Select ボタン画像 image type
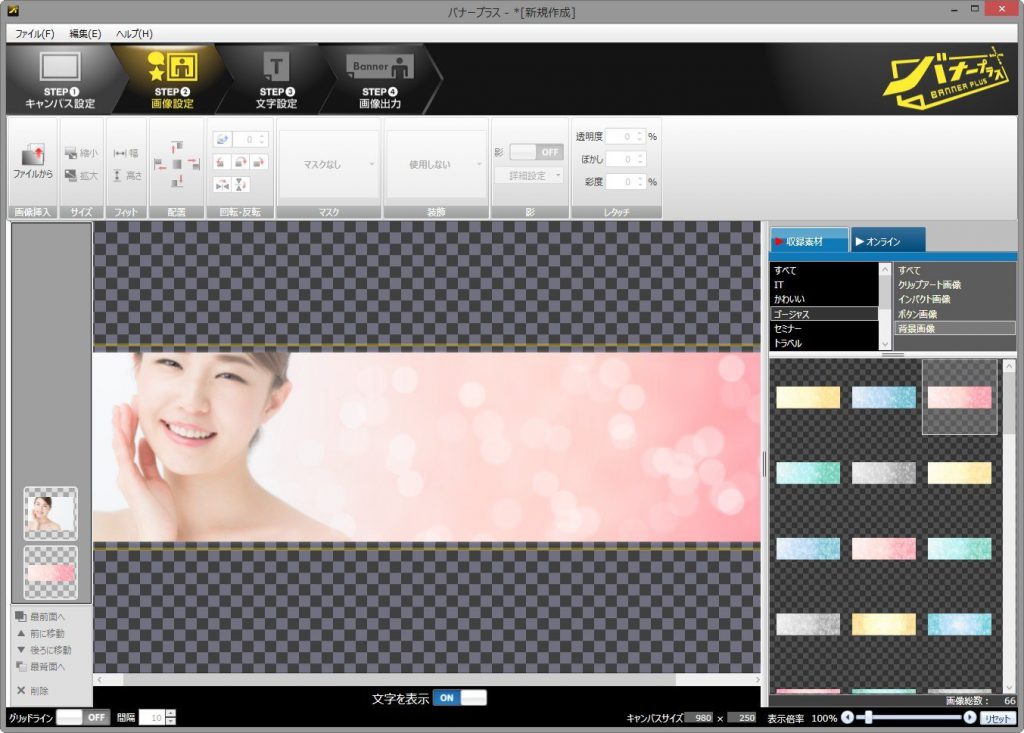The image size is (1024, 733). coord(955,314)
